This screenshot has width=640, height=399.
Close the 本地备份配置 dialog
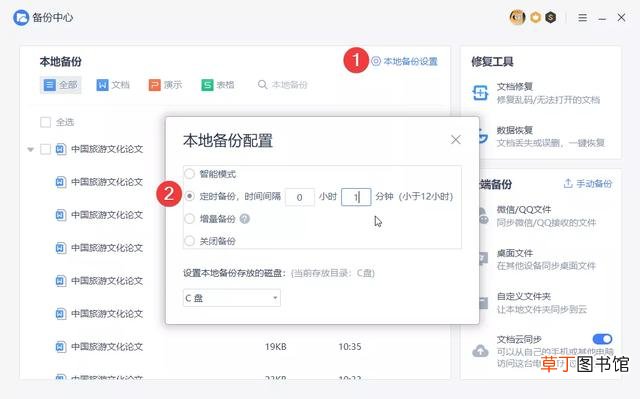tap(456, 140)
